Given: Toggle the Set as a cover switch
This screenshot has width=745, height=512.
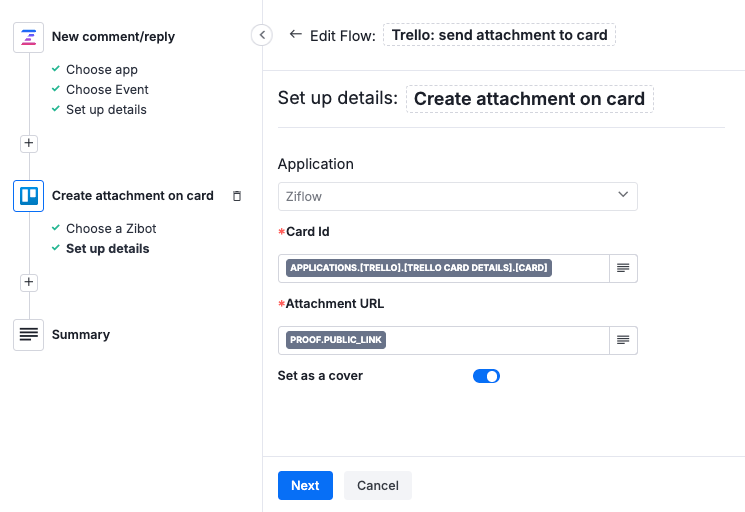Looking at the screenshot, I should point(486,376).
